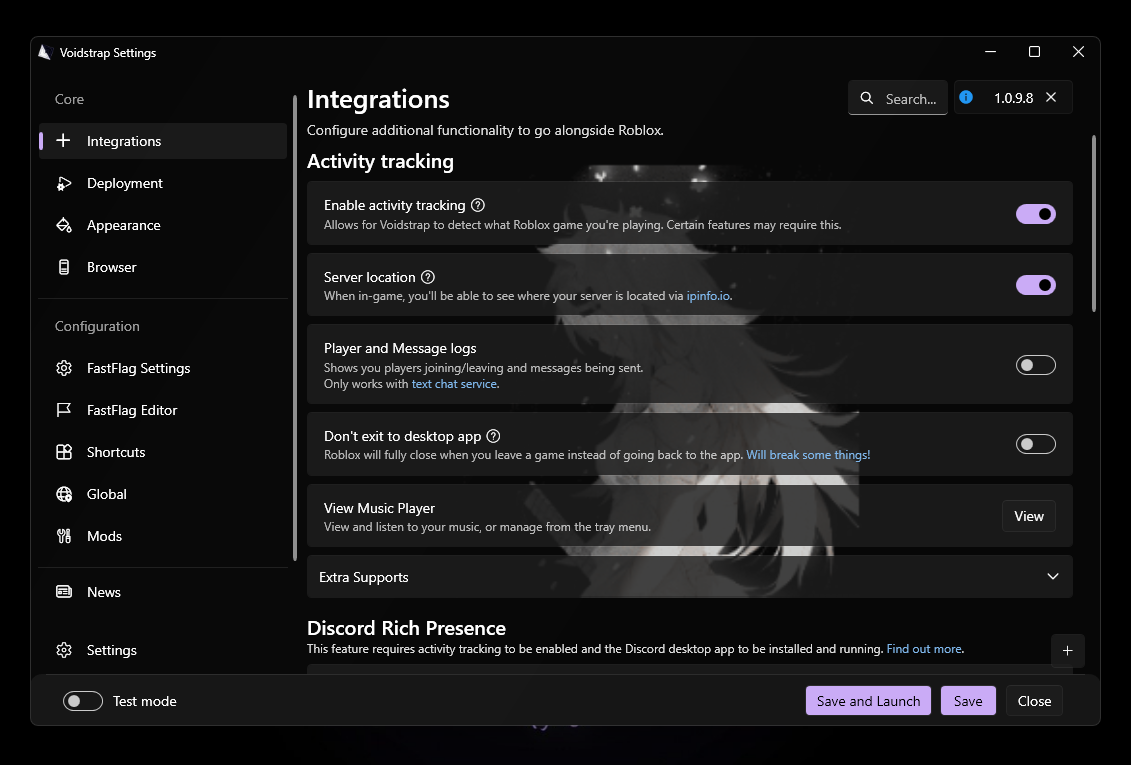1131x765 pixels.
Task: Click the info icon near version 1.0.9.8
Action: pos(965,97)
